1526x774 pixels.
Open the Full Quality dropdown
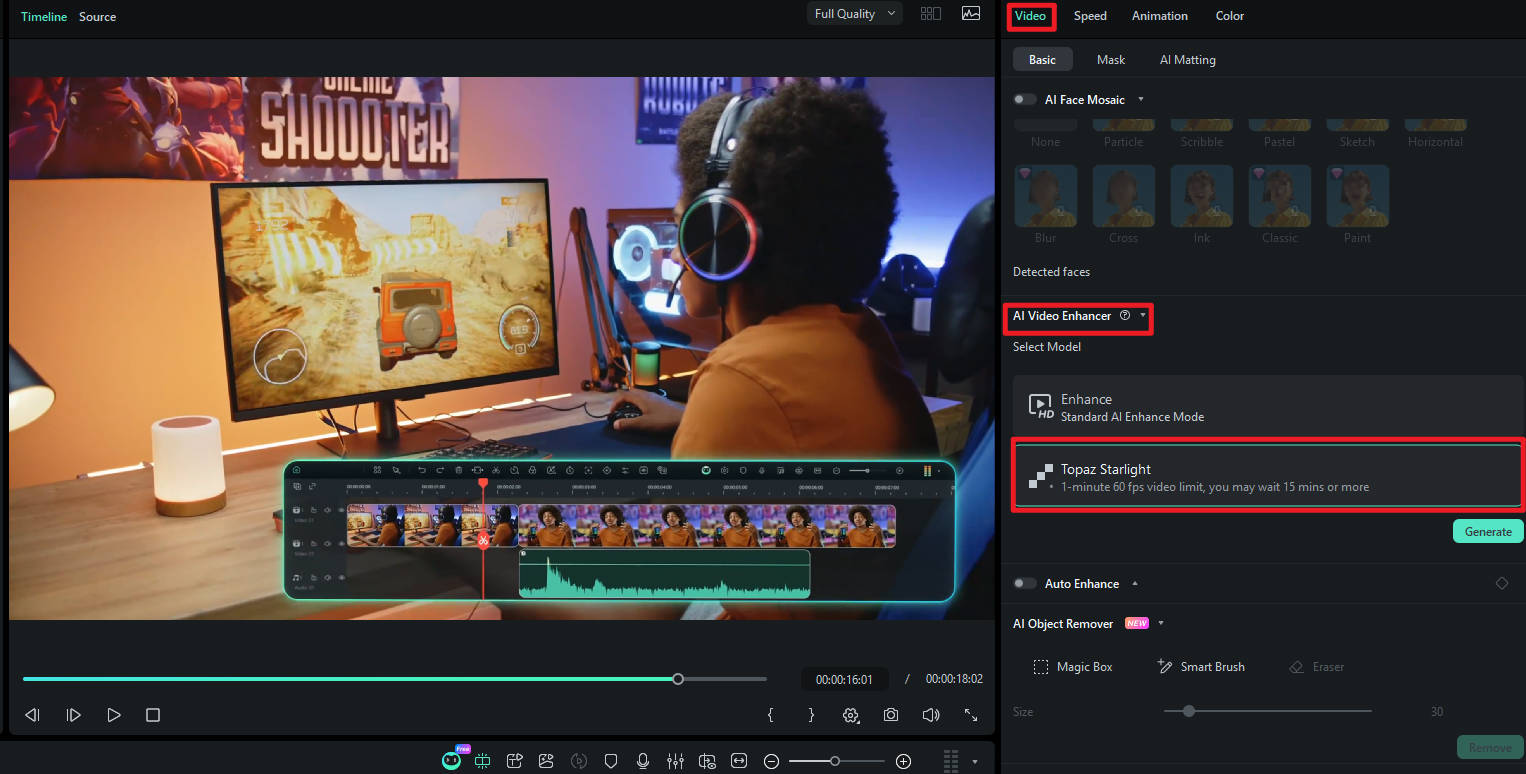[855, 14]
